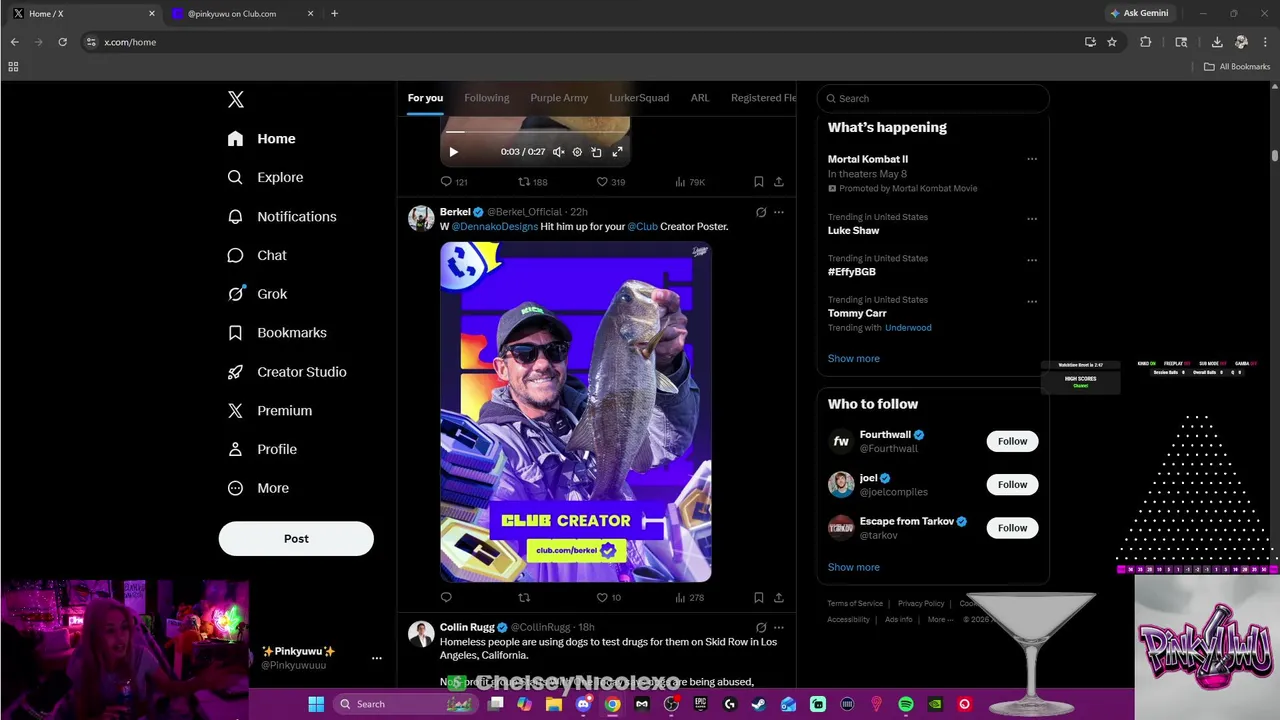Open the Grok icon on Collin Rugg's post
This screenshot has height=720, width=1280.
pos(761,627)
